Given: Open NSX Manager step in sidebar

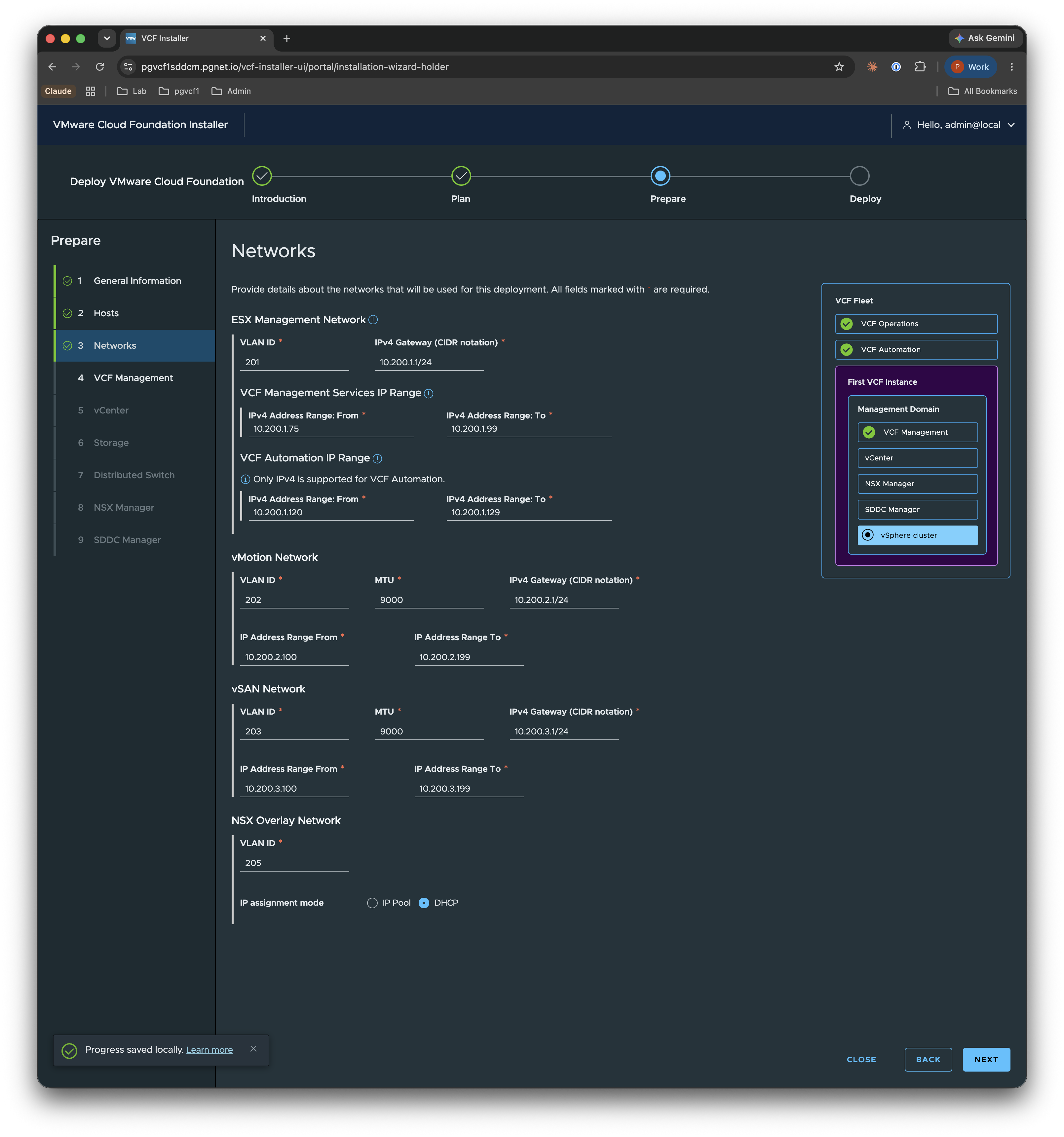Looking at the screenshot, I should point(135,508).
